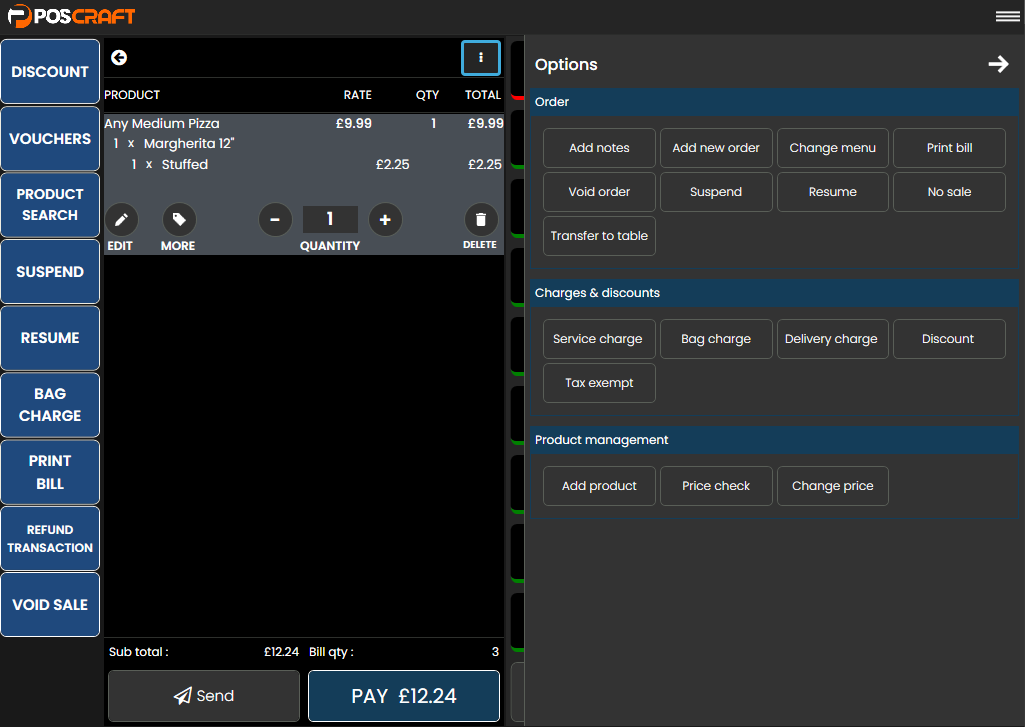Screen dimensions: 1025x727
Task: Apply the Tax exempt option
Action: (x=599, y=383)
